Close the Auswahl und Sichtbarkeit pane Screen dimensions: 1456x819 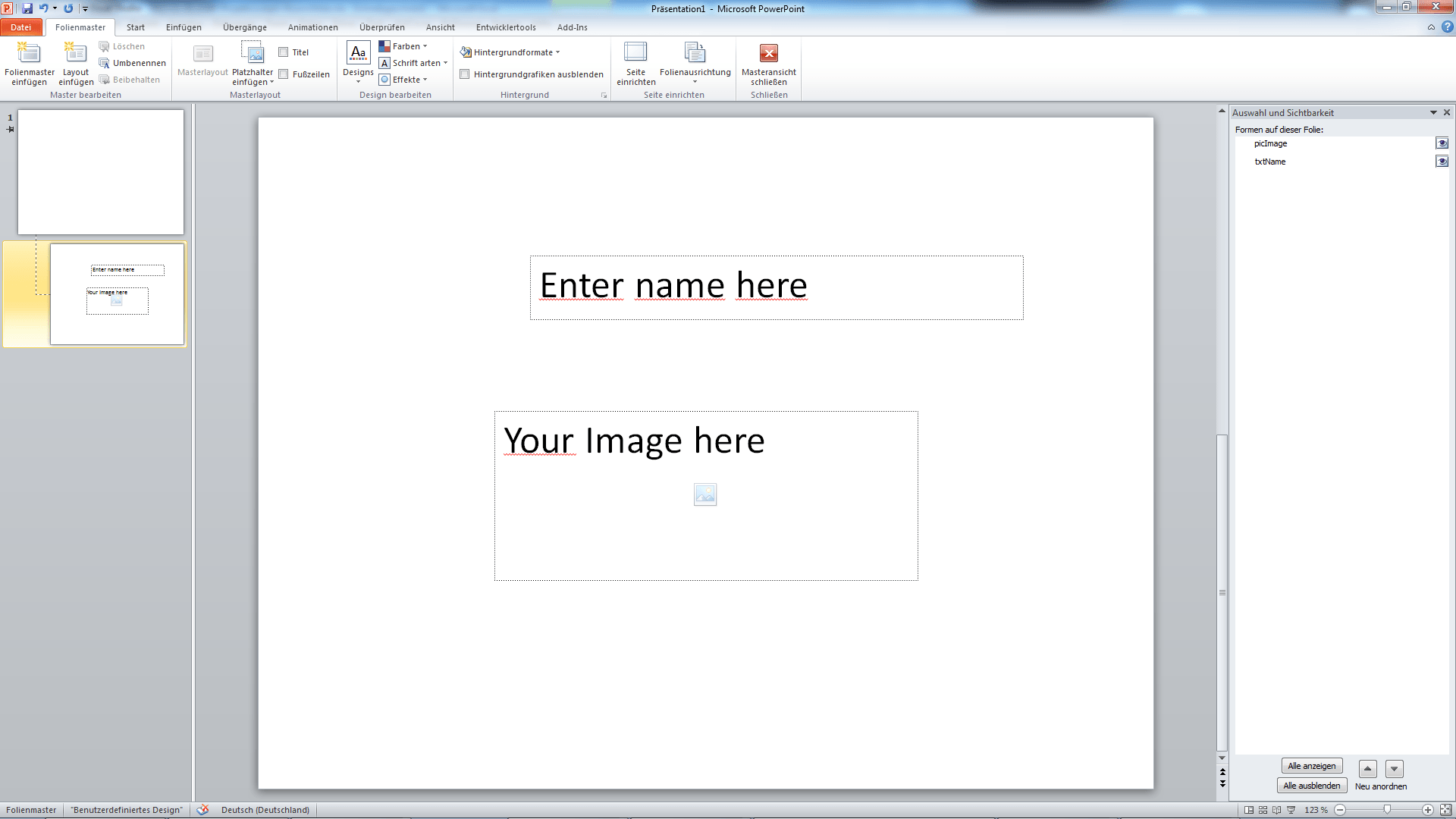tap(1447, 112)
